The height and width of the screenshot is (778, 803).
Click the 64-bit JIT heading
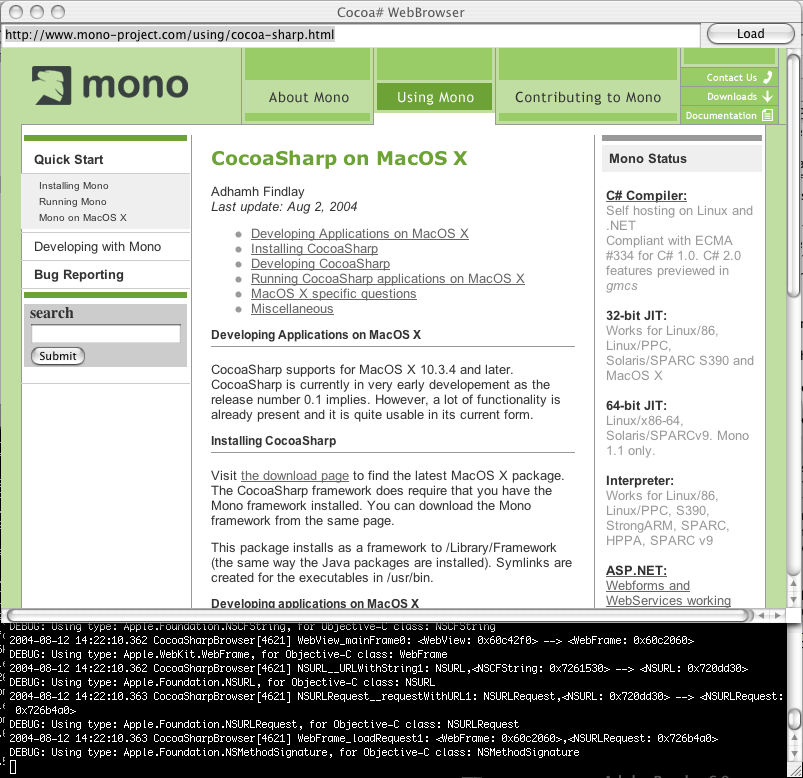tap(637, 406)
